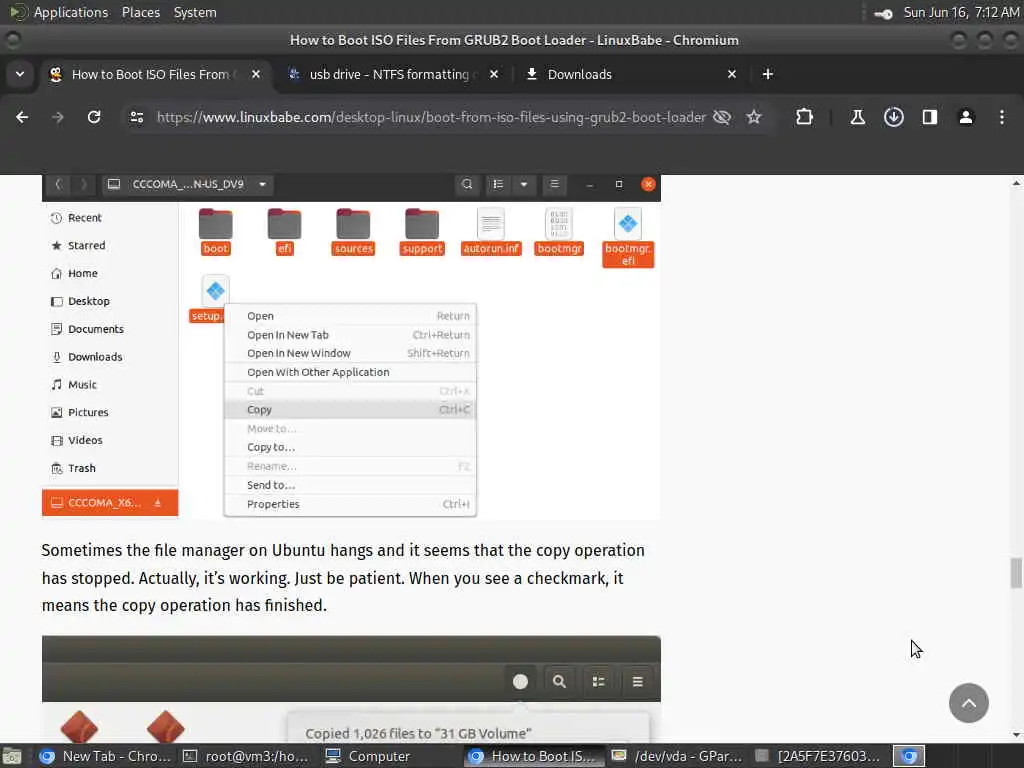
Task: Switch to /dev/vda GParted taskbar window
Action: [677, 756]
